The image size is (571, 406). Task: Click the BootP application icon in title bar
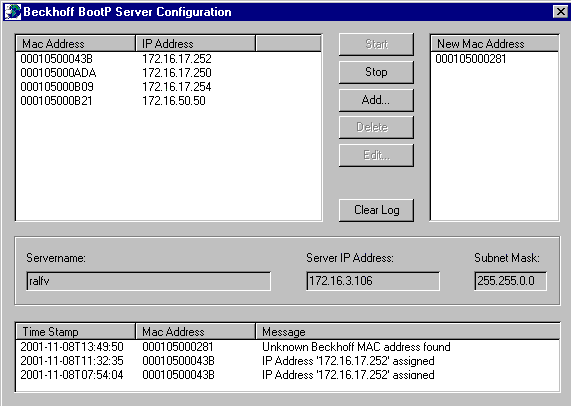pos(12,12)
